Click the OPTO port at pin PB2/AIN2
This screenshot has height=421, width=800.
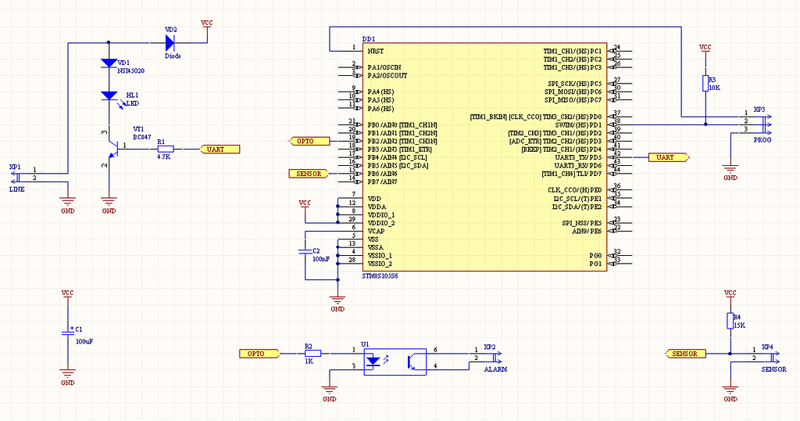310,141
